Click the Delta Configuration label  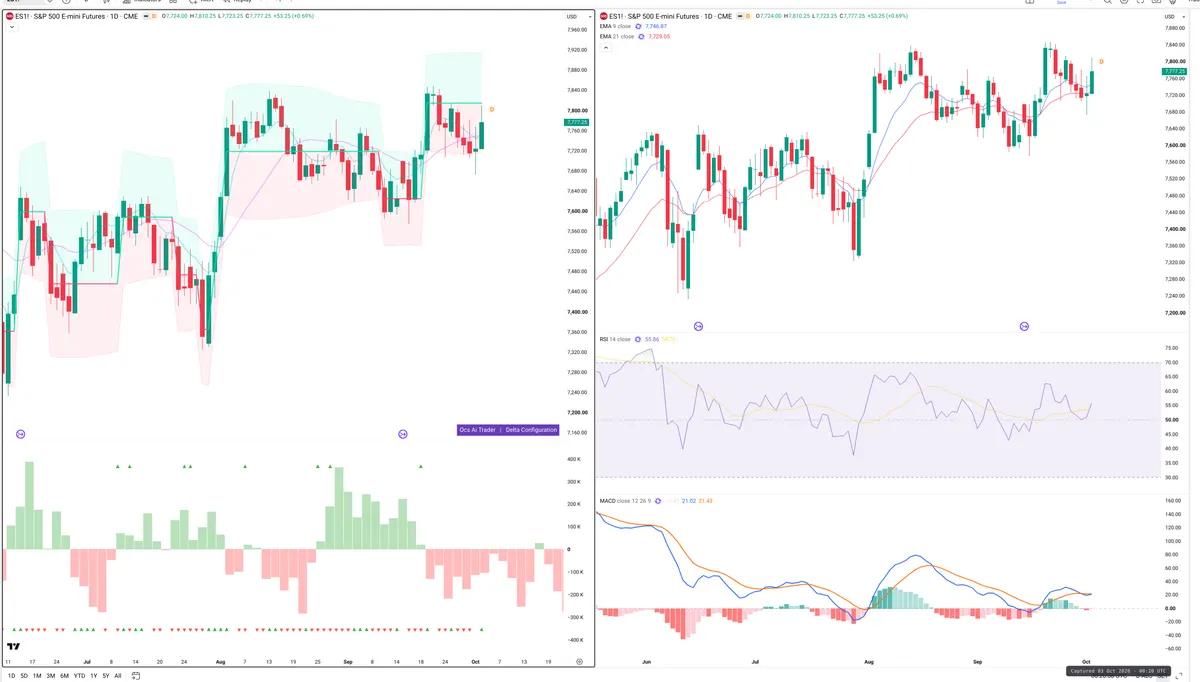coord(531,430)
